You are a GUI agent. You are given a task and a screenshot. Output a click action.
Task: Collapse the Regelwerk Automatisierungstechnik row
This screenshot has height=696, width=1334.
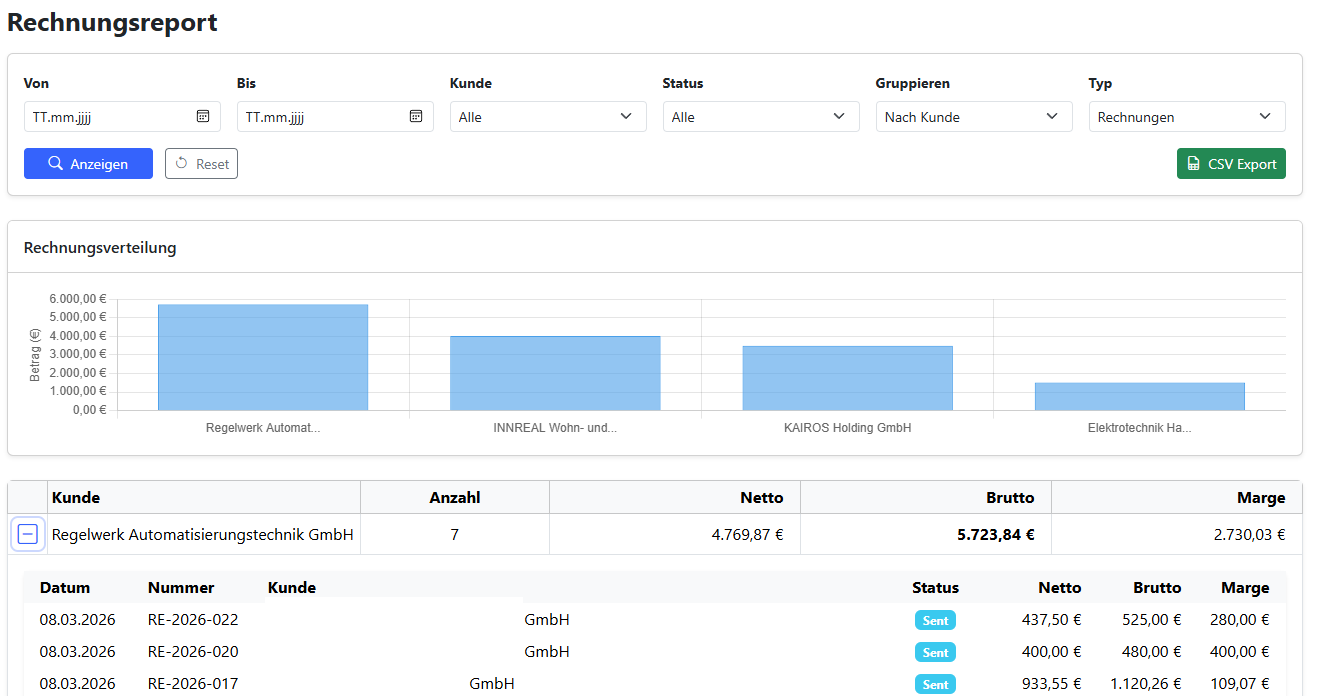[x=28, y=535]
